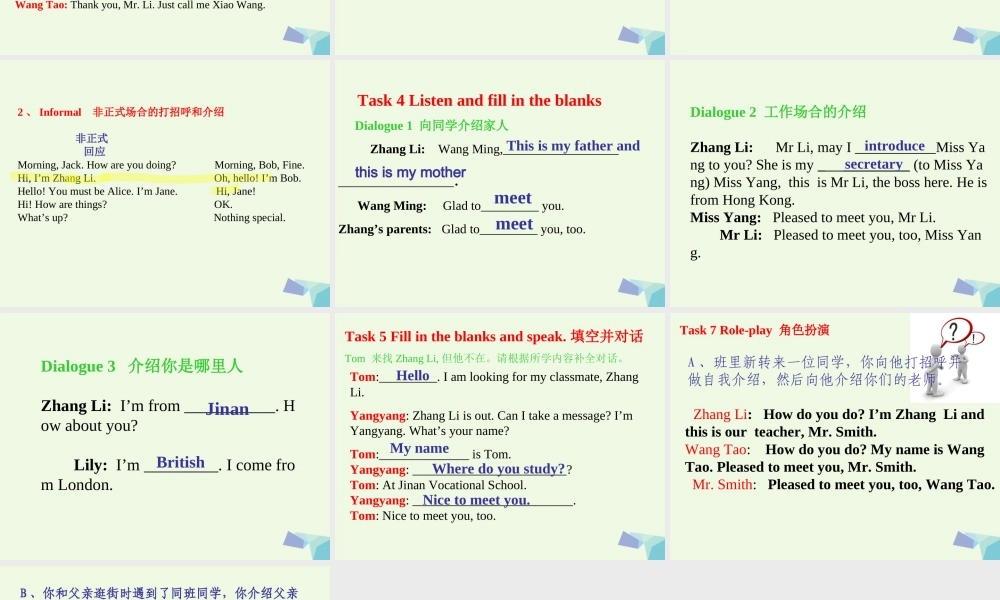
Task: Open the Dialogue 2 workplace introduction slide
Action: 835,184
